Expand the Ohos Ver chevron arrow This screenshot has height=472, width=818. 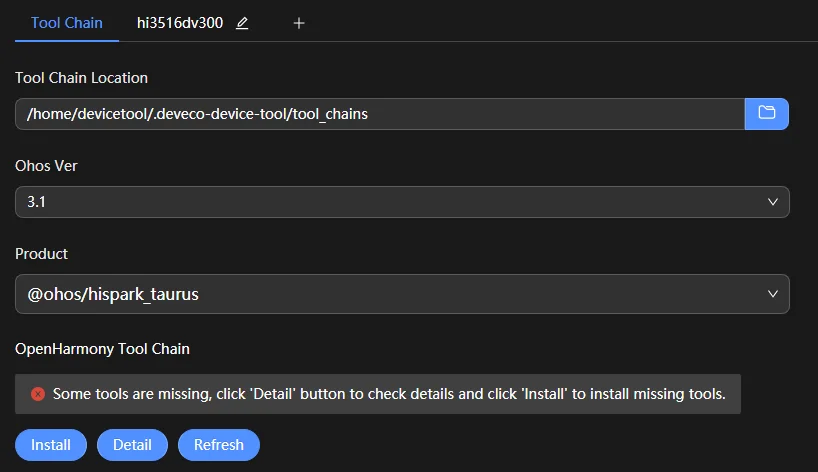point(773,202)
